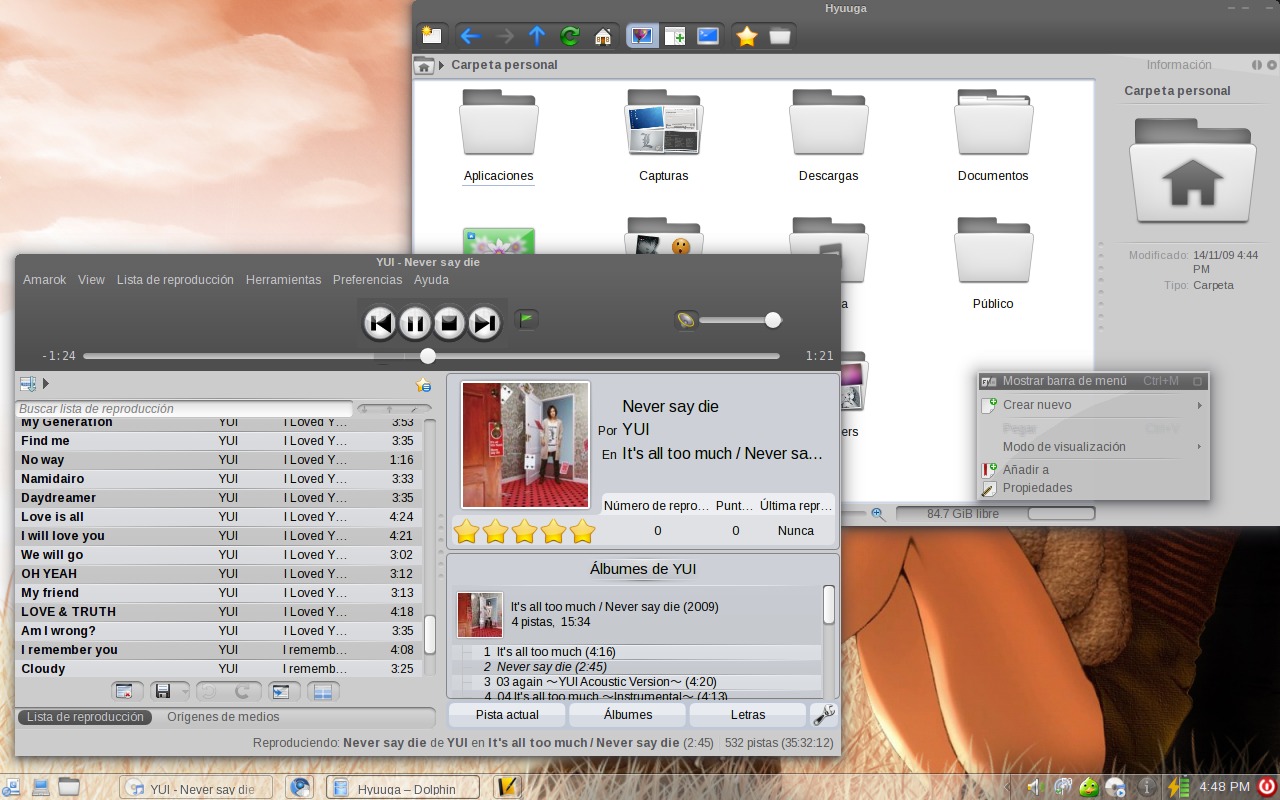Screen dimensions: 1280x800
Task: Click the album cover thumbnail for Never say die
Action: [525, 444]
